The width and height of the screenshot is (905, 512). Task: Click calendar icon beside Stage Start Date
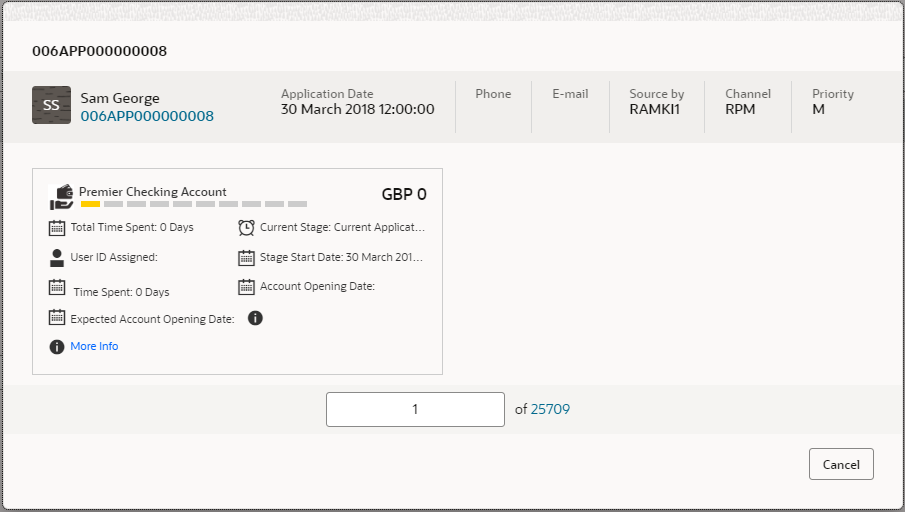(x=246, y=258)
